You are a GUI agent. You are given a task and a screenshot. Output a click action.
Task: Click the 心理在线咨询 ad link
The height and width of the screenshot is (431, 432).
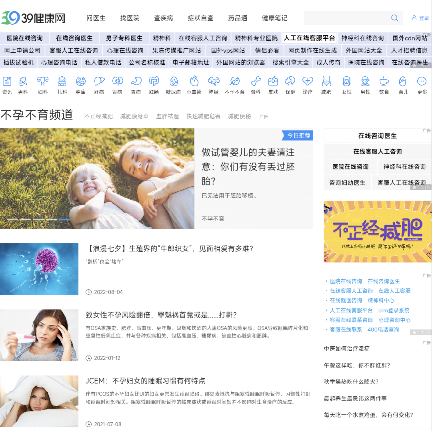[x=125, y=50]
